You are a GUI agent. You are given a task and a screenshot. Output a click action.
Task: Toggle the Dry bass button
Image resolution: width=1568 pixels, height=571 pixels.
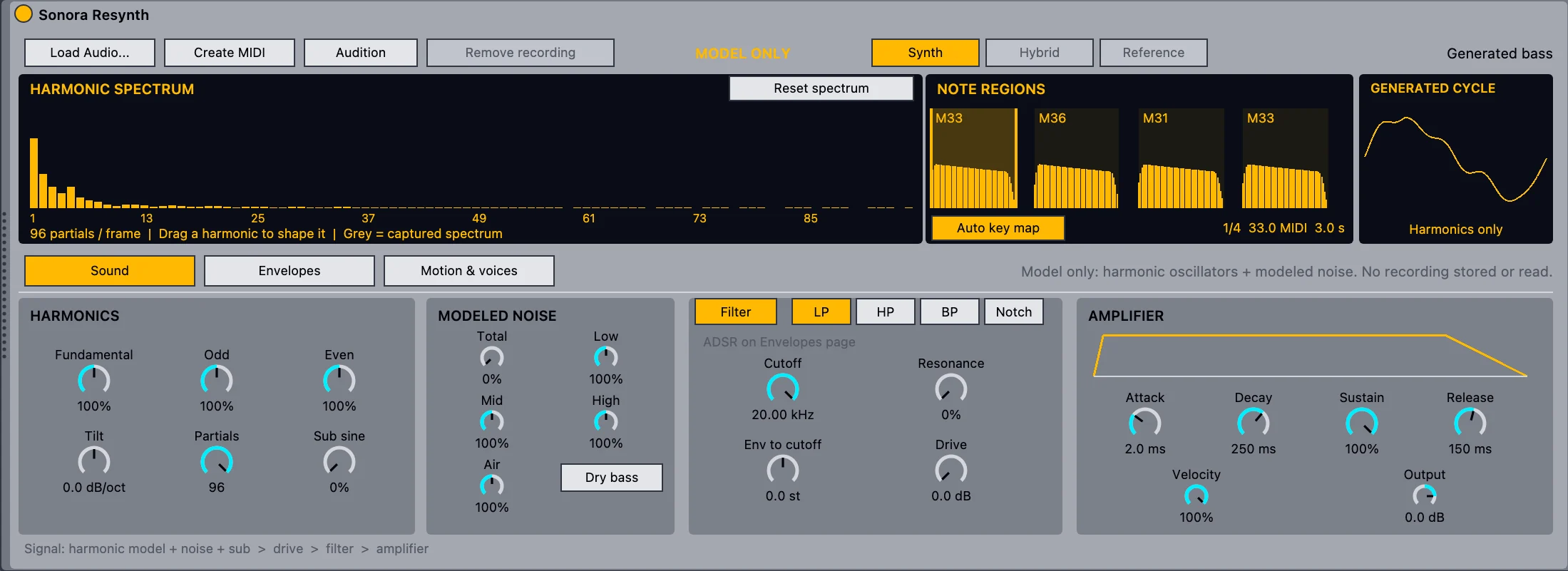(612, 478)
